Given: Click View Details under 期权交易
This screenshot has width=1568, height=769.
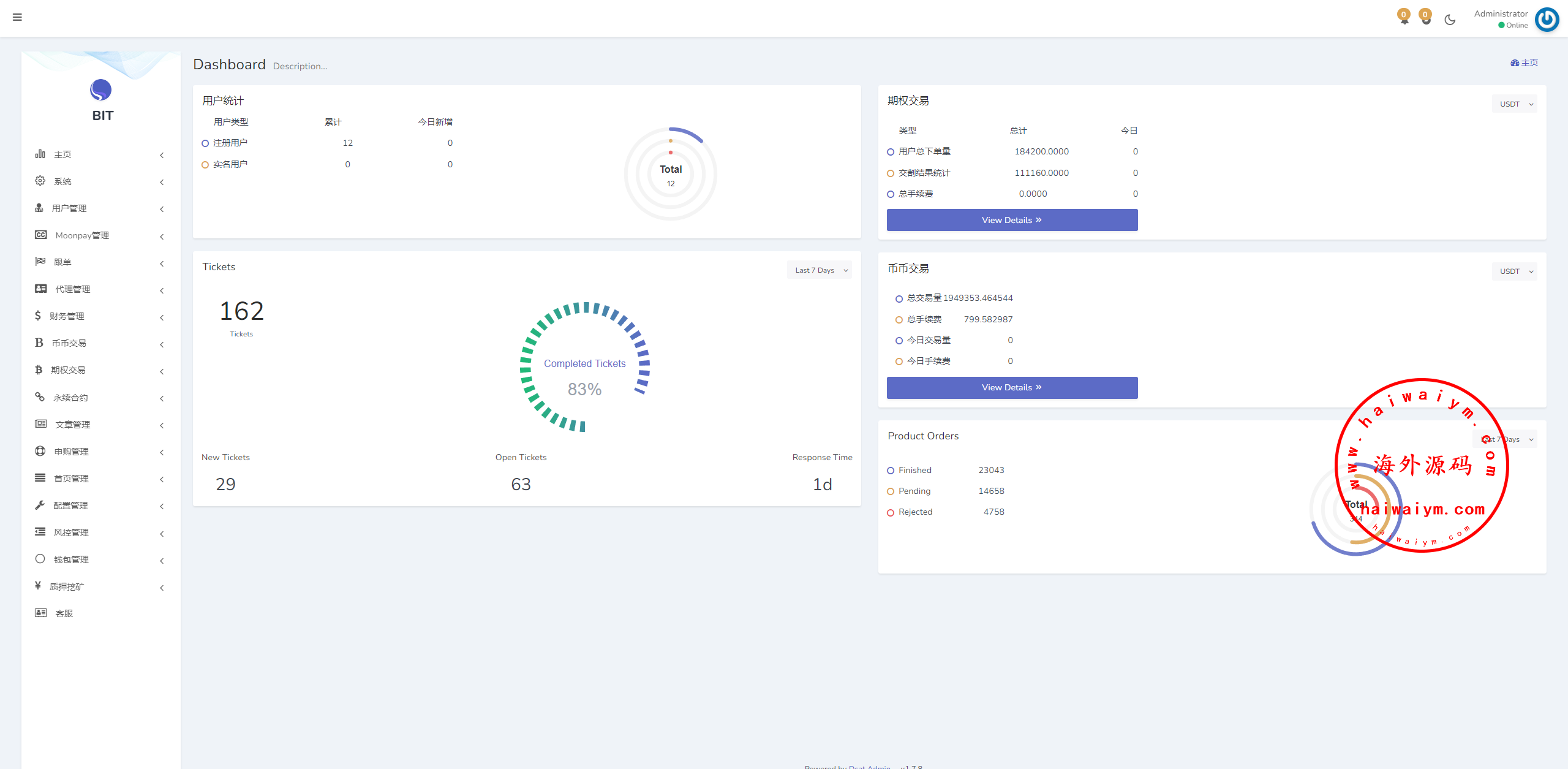Looking at the screenshot, I should point(1012,220).
